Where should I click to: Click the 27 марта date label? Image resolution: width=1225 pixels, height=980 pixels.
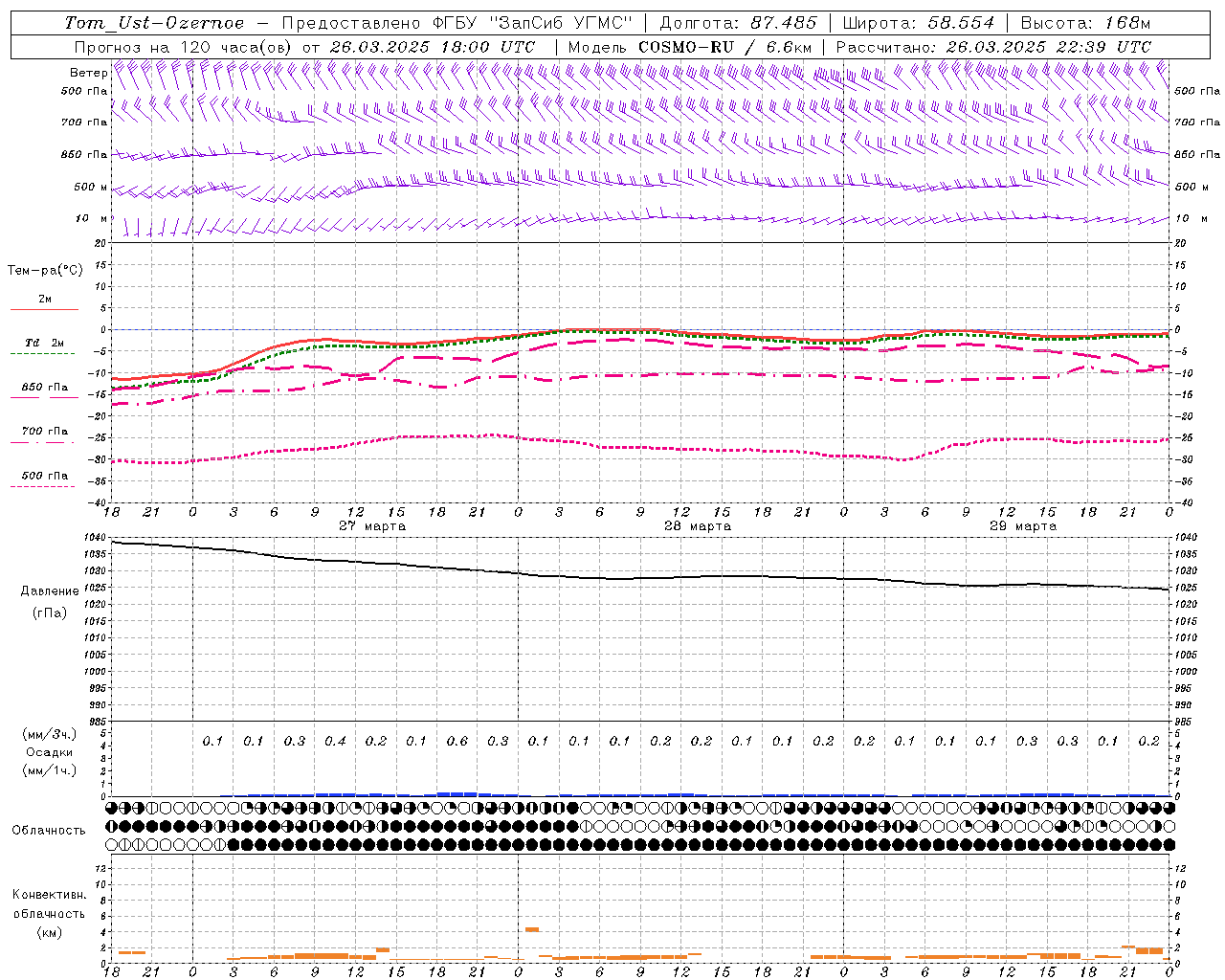pos(372,526)
